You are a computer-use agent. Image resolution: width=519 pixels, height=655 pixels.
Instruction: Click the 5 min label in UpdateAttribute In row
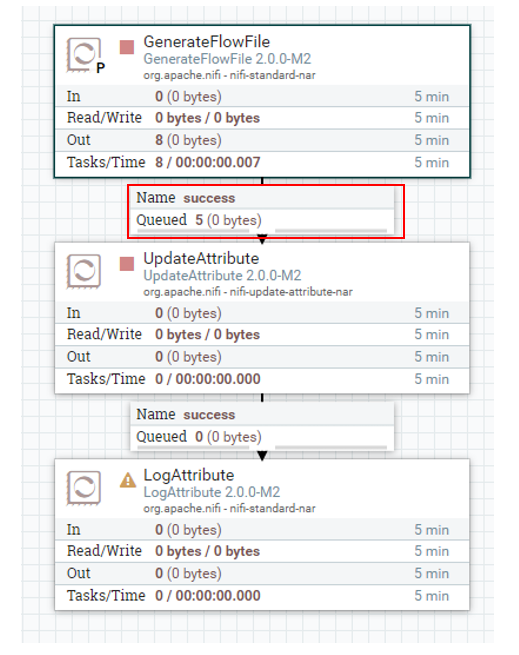point(432,313)
